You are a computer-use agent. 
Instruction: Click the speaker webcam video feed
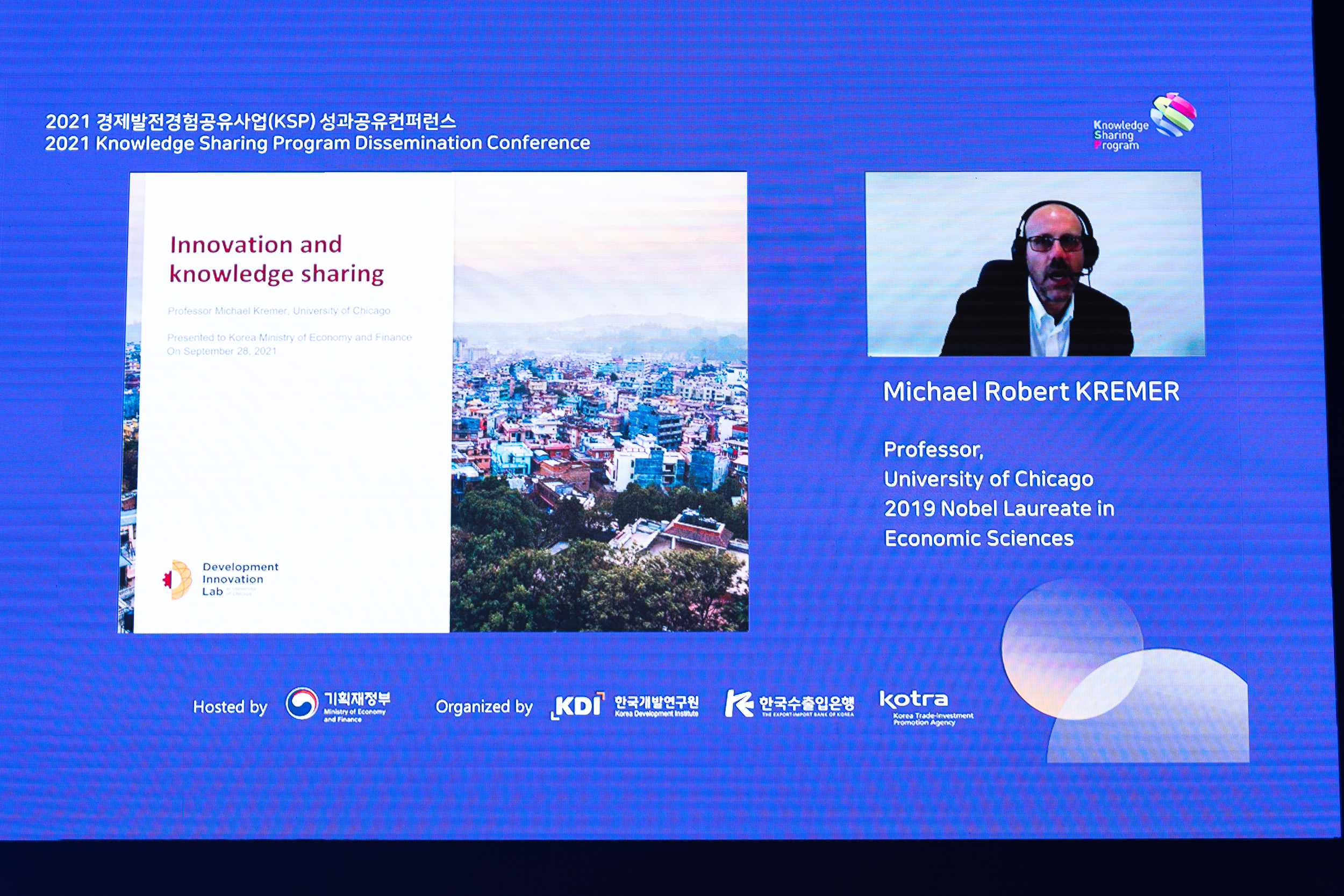coord(1035,264)
